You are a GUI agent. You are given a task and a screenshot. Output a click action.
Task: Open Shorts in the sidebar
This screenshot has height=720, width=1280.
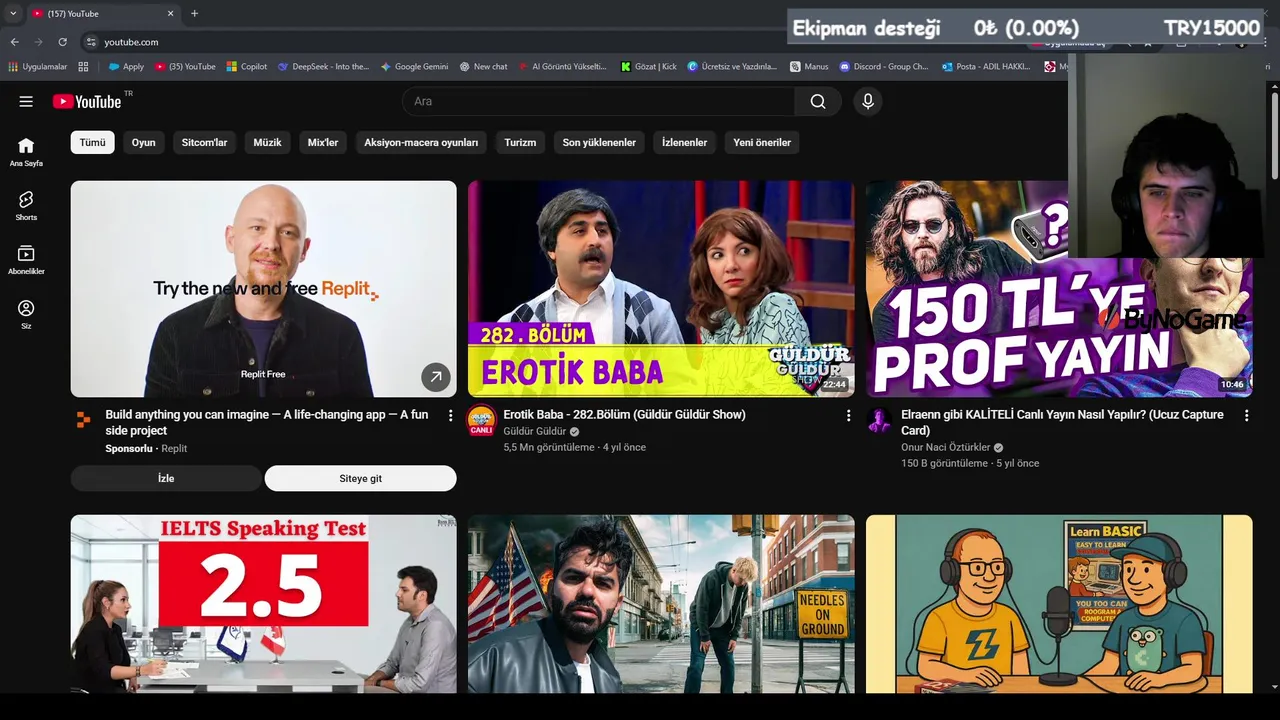coord(26,206)
